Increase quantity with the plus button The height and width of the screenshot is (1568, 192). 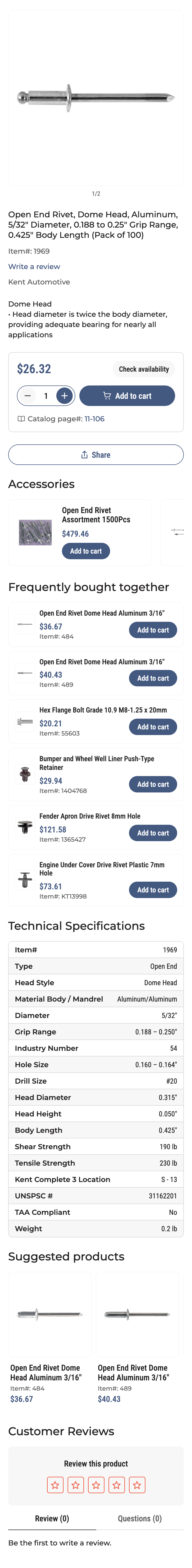[x=65, y=396]
